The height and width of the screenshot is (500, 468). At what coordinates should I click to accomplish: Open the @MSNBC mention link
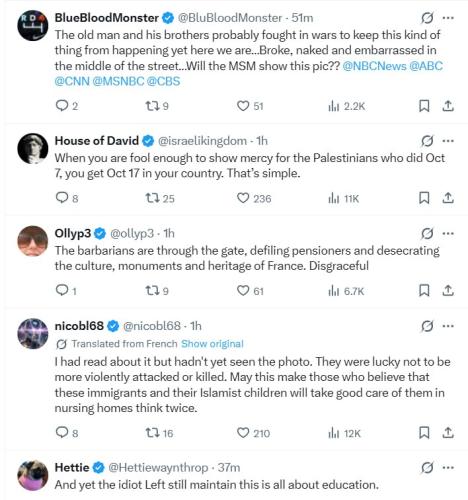[x=118, y=81]
